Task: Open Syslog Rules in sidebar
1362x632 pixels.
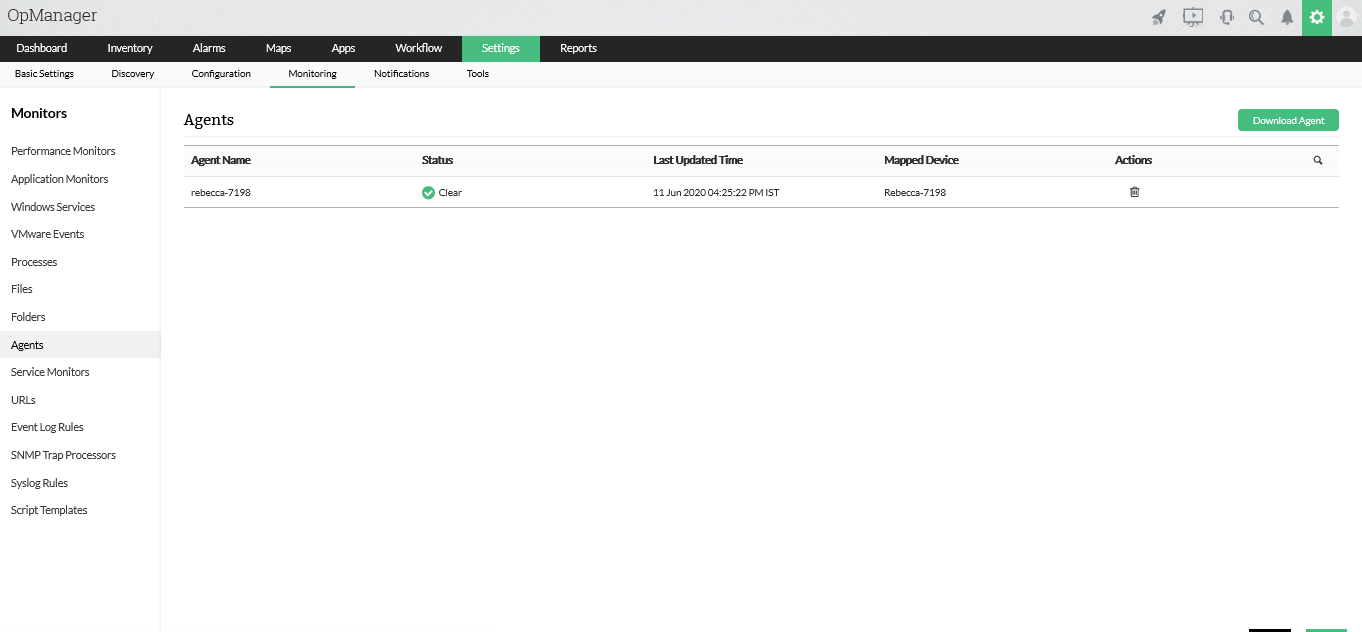Action: tap(39, 483)
